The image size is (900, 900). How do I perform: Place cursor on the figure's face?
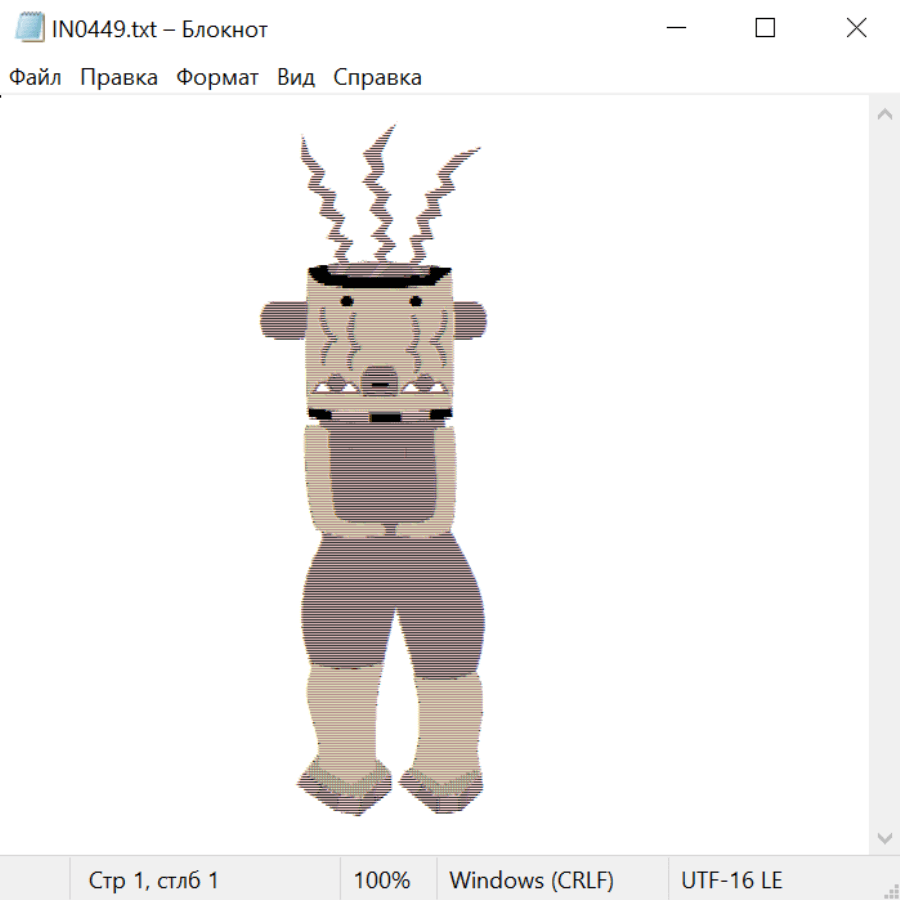tap(378, 340)
